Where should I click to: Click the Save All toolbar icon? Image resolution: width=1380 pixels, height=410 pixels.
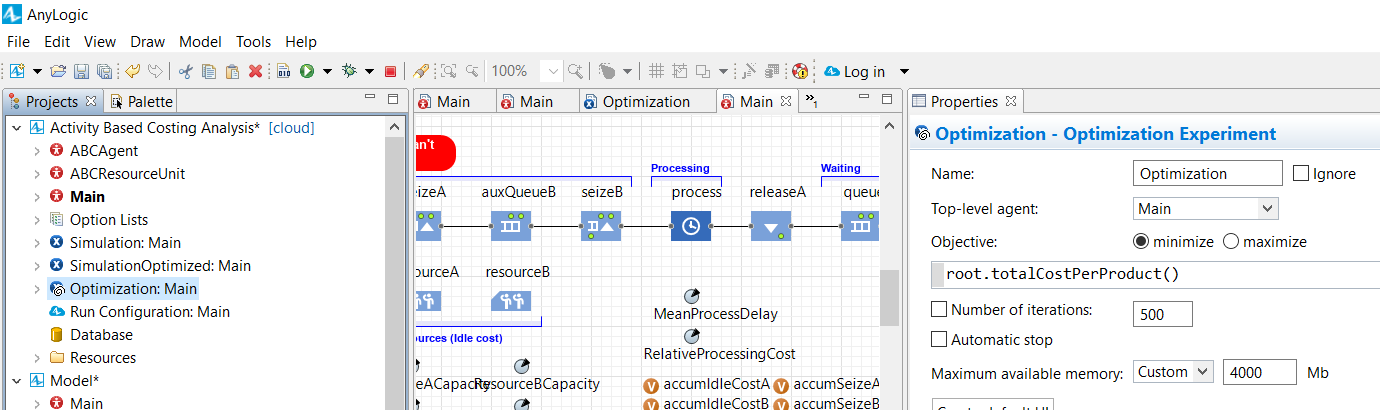103,71
